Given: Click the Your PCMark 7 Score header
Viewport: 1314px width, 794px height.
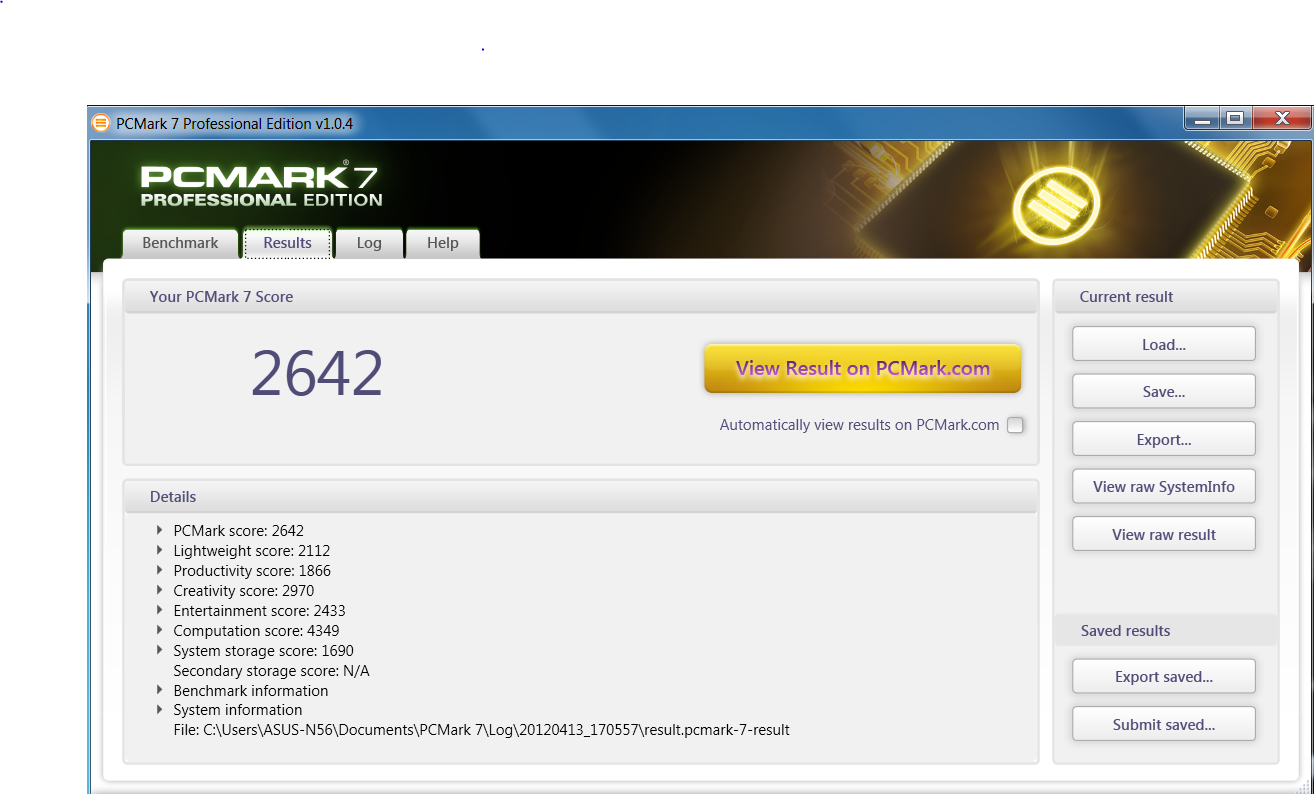Looking at the screenshot, I should 580,297.
